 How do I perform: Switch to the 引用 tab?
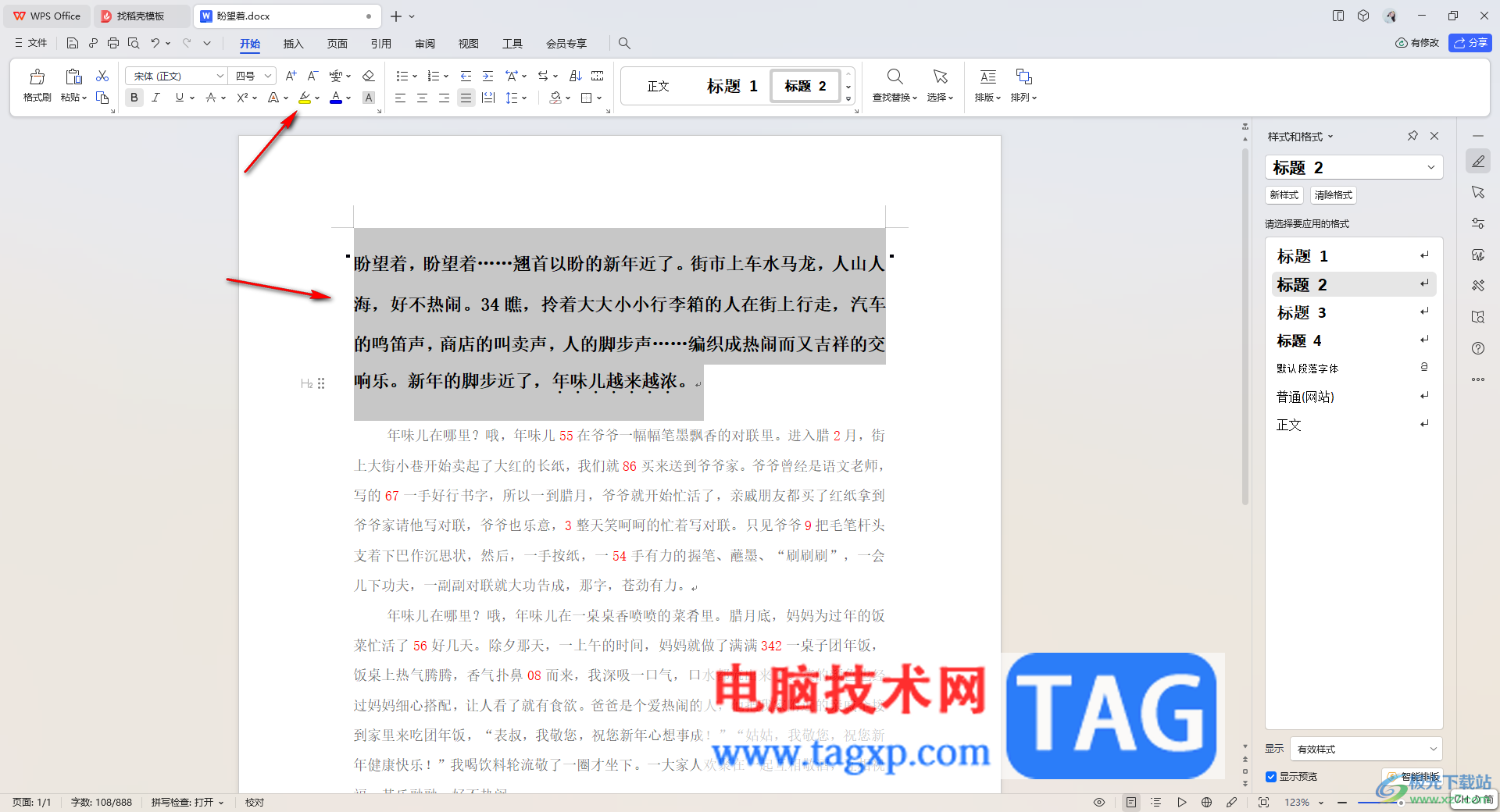[x=380, y=44]
